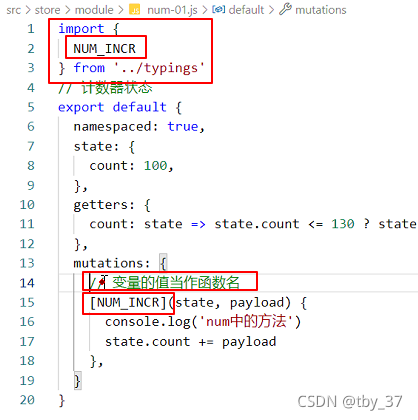
Task: Open the 'module' breadcrumb segment
Action: [94, 10]
